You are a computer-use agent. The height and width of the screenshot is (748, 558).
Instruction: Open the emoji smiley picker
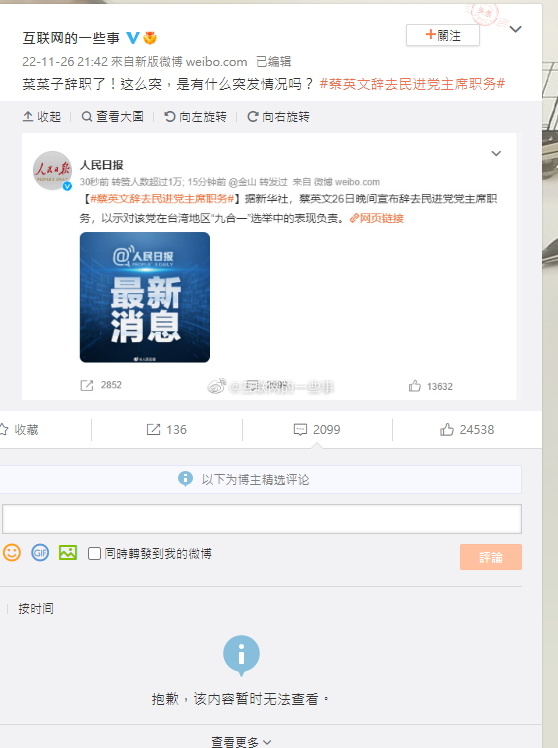(12, 553)
